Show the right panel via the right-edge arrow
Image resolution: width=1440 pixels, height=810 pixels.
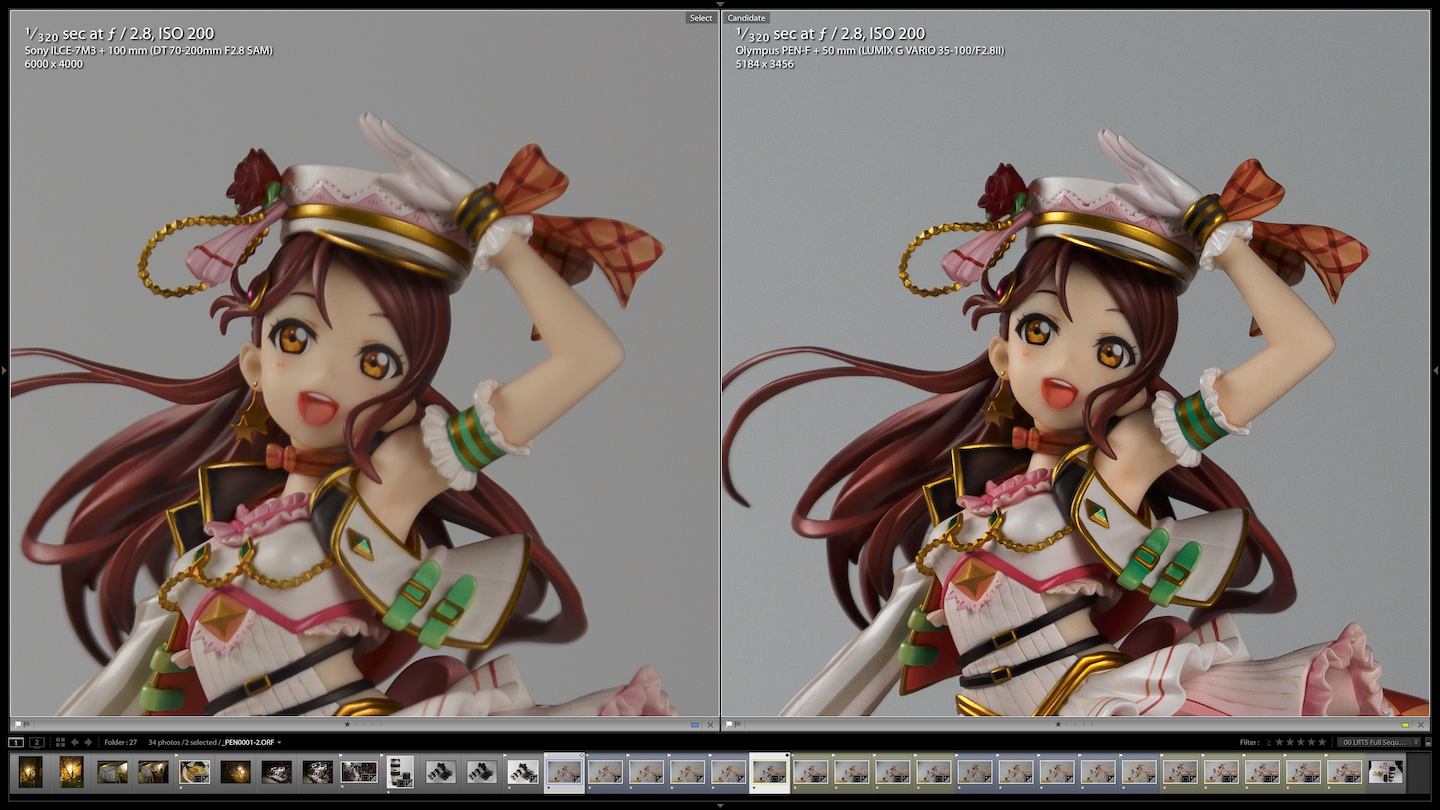click(x=1436, y=370)
